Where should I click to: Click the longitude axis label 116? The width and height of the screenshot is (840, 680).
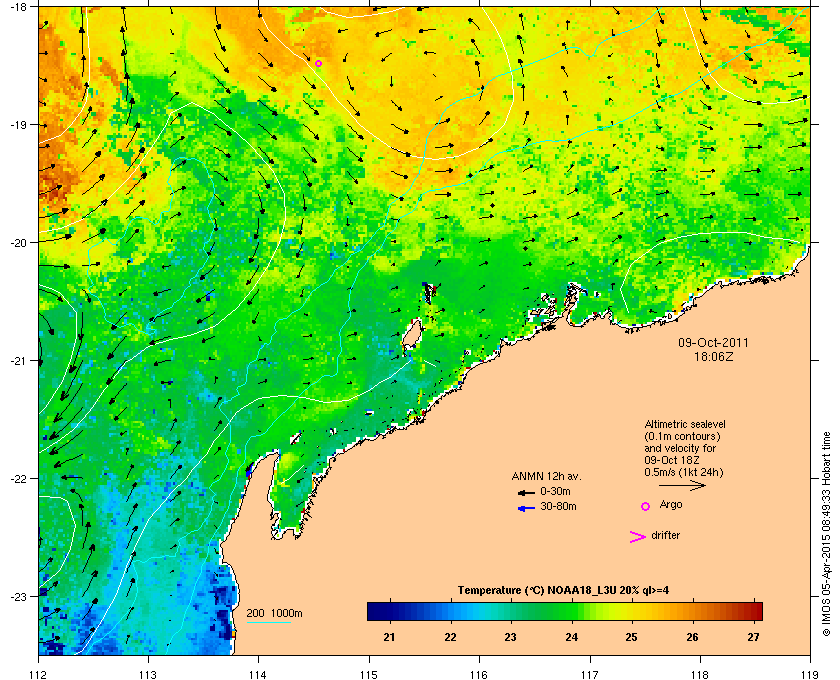(x=479, y=674)
